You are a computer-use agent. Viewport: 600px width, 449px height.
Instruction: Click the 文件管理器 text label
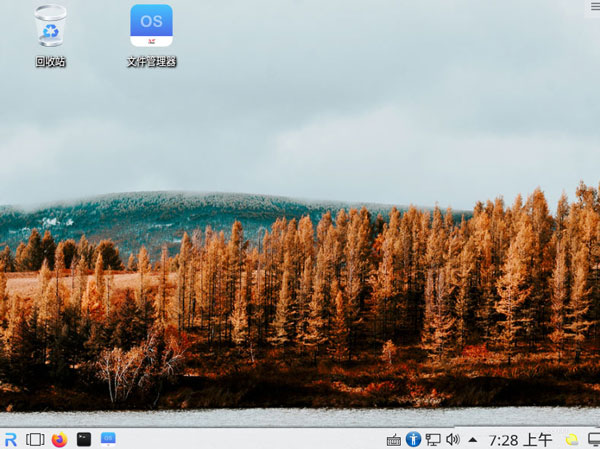pyautogui.click(x=152, y=62)
